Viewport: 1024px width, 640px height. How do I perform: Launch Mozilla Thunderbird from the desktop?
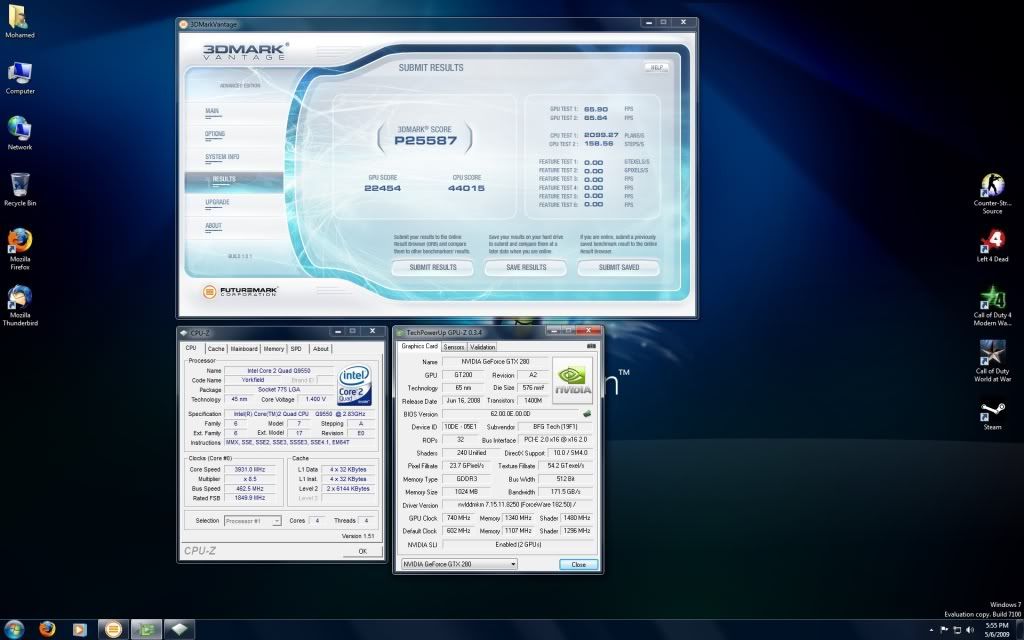(20, 305)
